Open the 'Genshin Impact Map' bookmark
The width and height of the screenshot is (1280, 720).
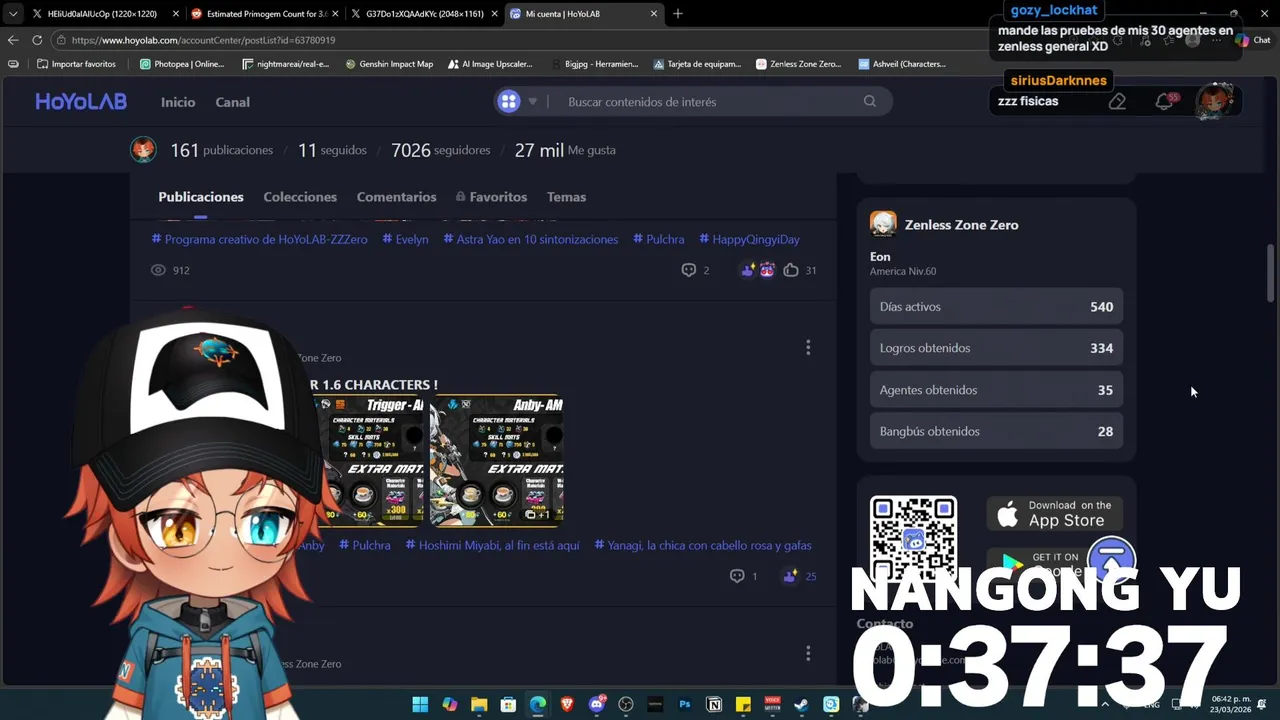[x=390, y=64]
